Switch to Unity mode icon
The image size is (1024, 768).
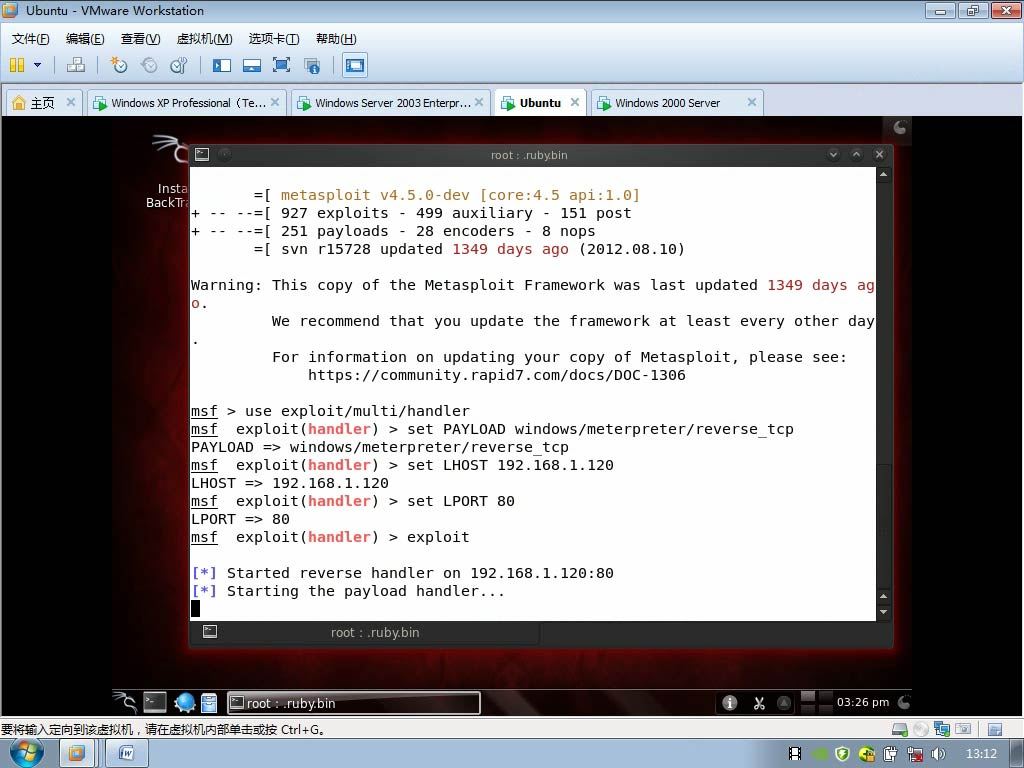[312, 65]
